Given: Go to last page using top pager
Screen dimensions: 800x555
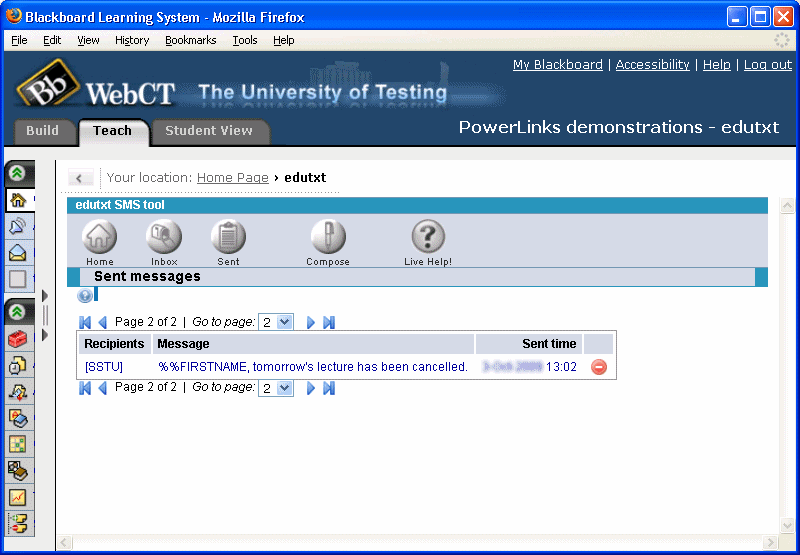Looking at the screenshot, I should pos(329,322).
